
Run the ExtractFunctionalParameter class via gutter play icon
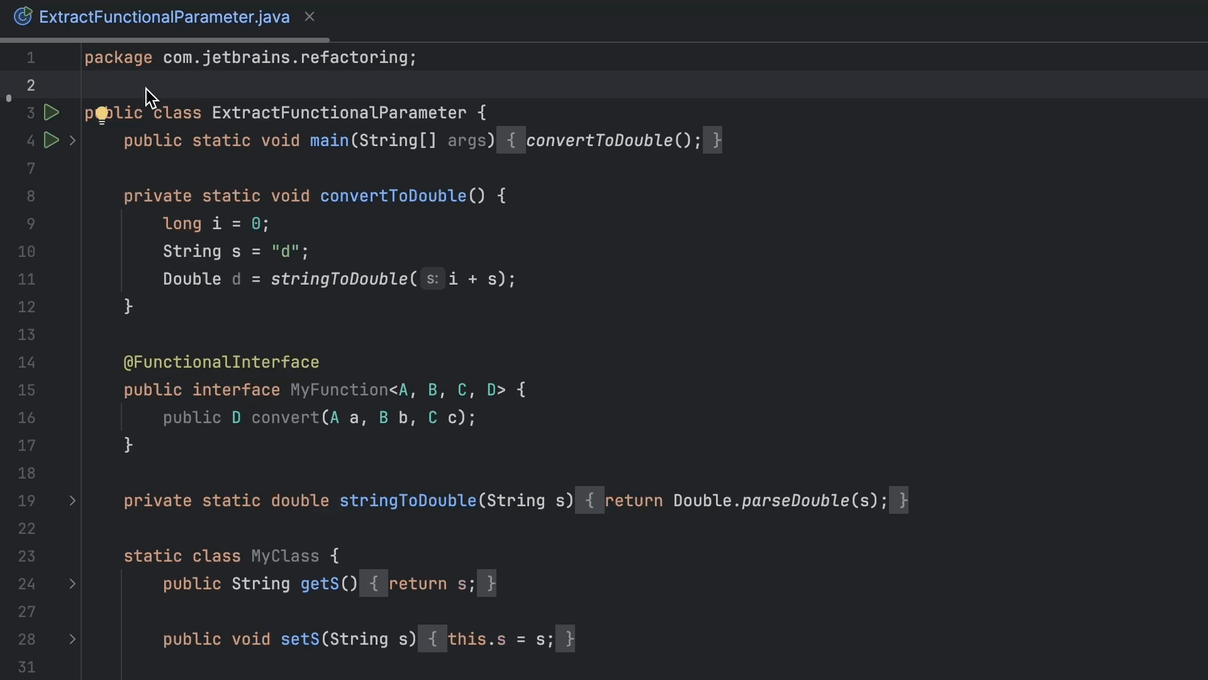(x=51, y=112)
